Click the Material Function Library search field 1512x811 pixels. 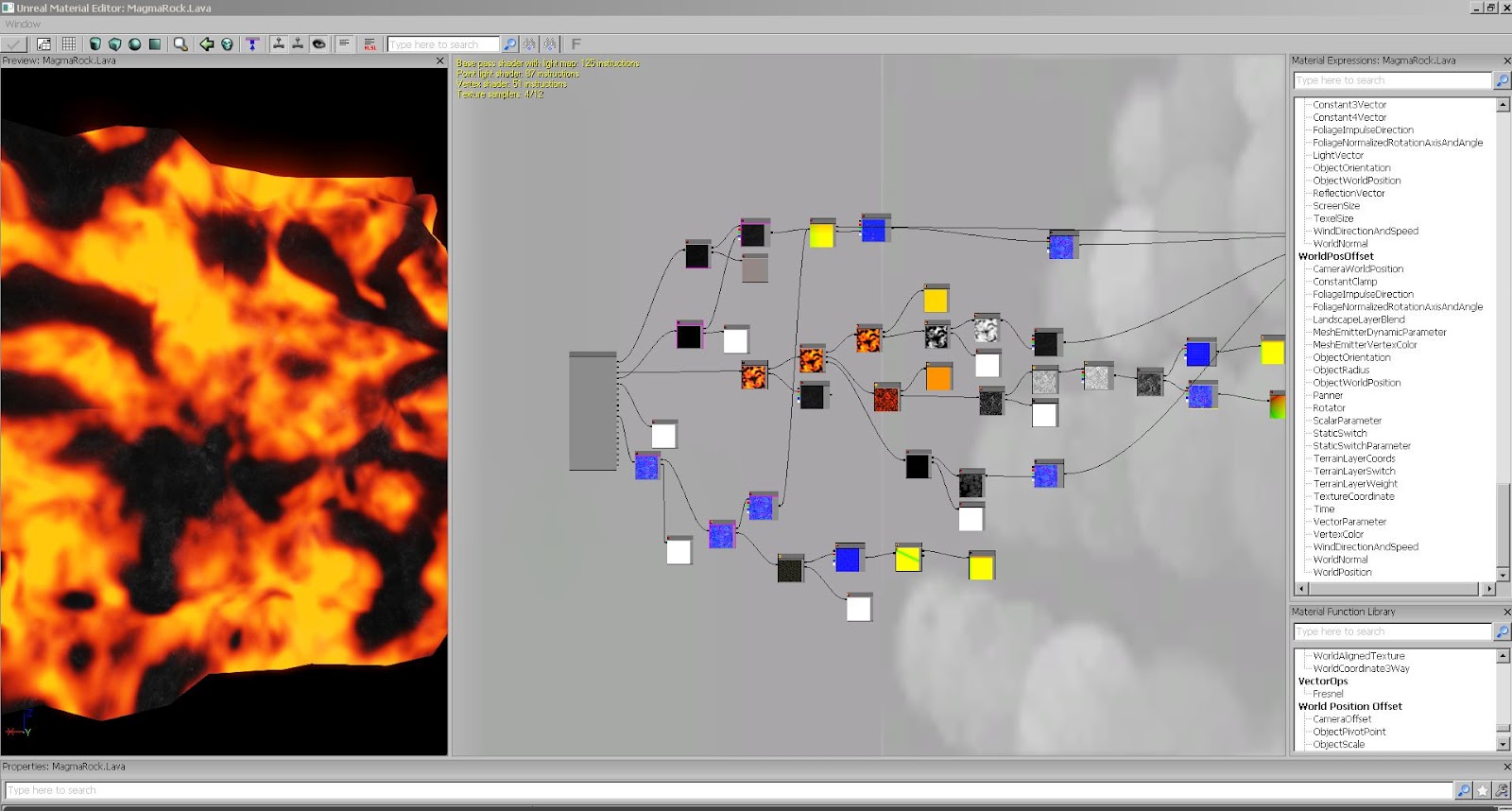coord(1392,631)
